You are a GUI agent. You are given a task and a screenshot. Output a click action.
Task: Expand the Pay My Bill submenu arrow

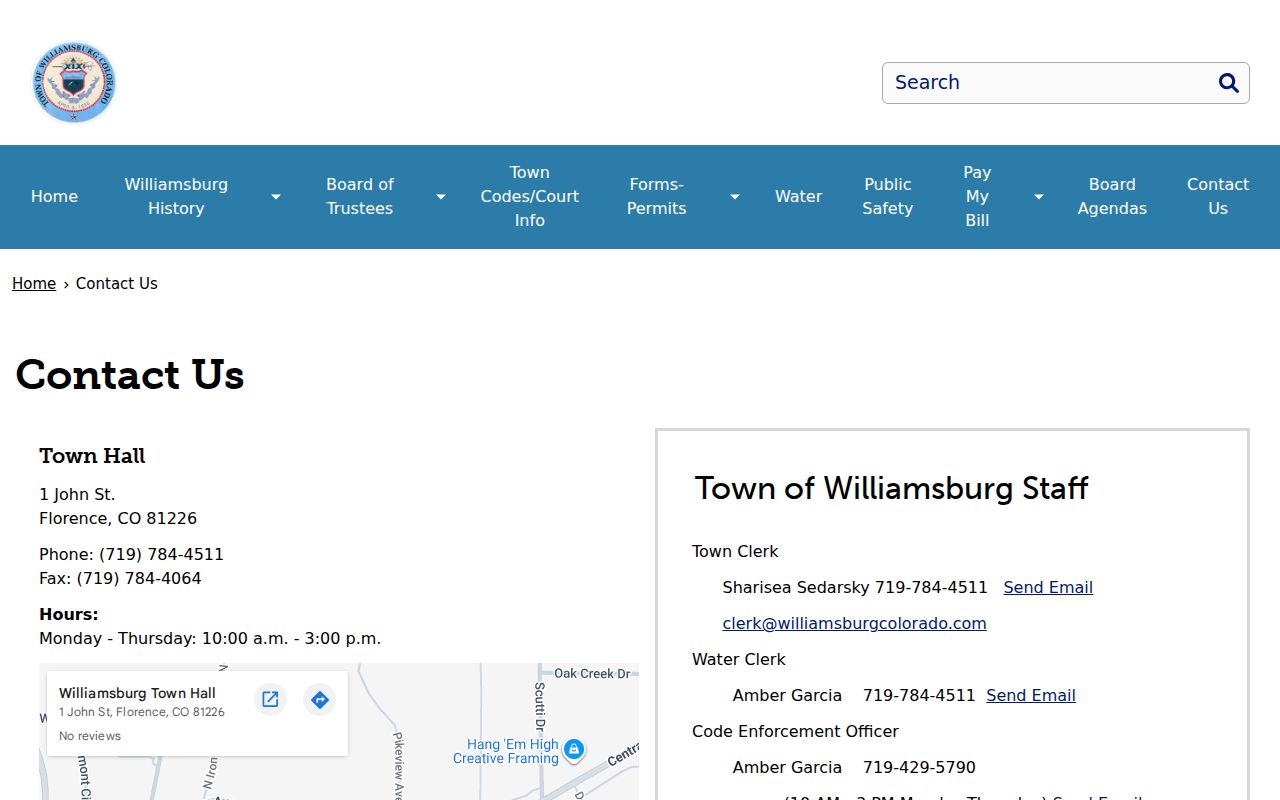1038,197
